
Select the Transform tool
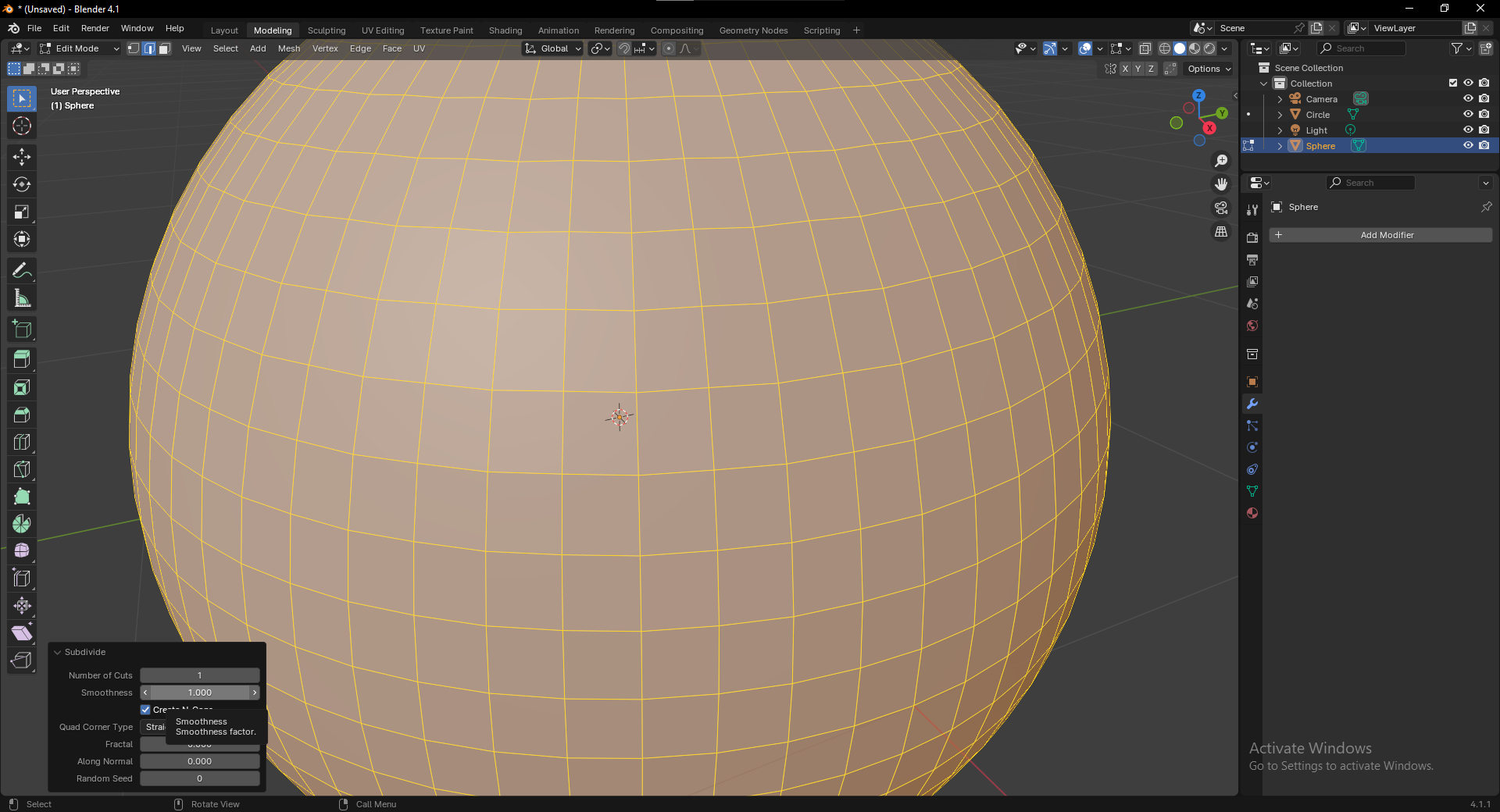coord(22,239)
